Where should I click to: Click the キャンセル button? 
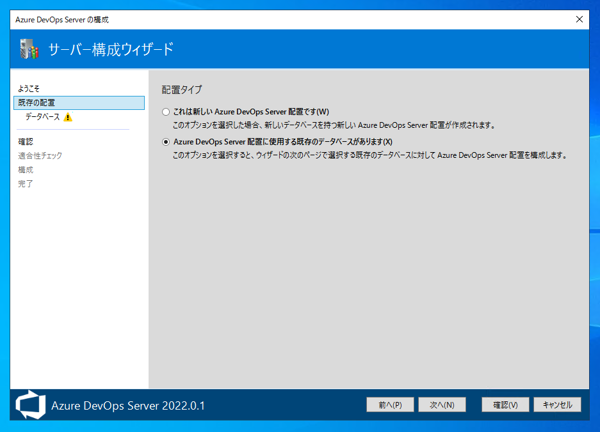558,404
